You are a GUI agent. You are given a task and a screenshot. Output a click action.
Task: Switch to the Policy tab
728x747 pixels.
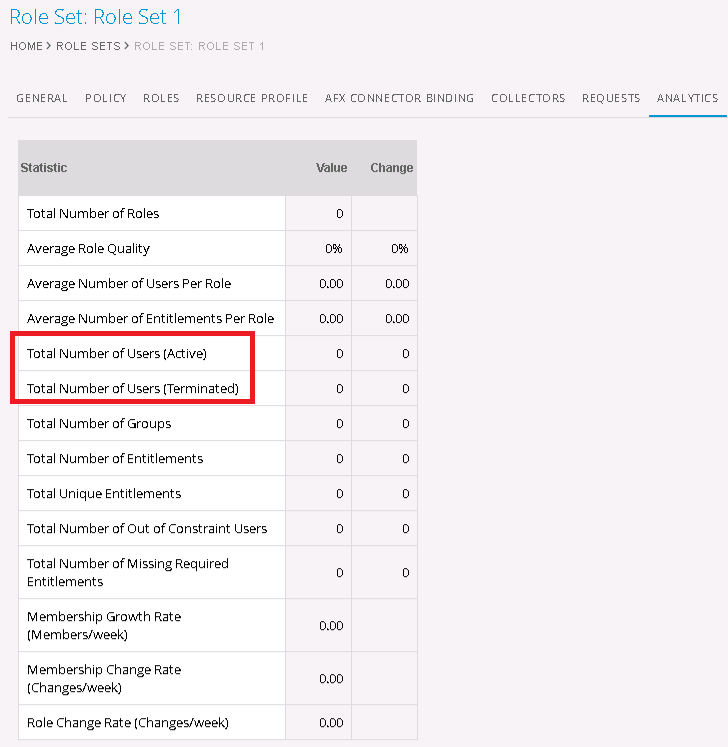coord(105,98)
